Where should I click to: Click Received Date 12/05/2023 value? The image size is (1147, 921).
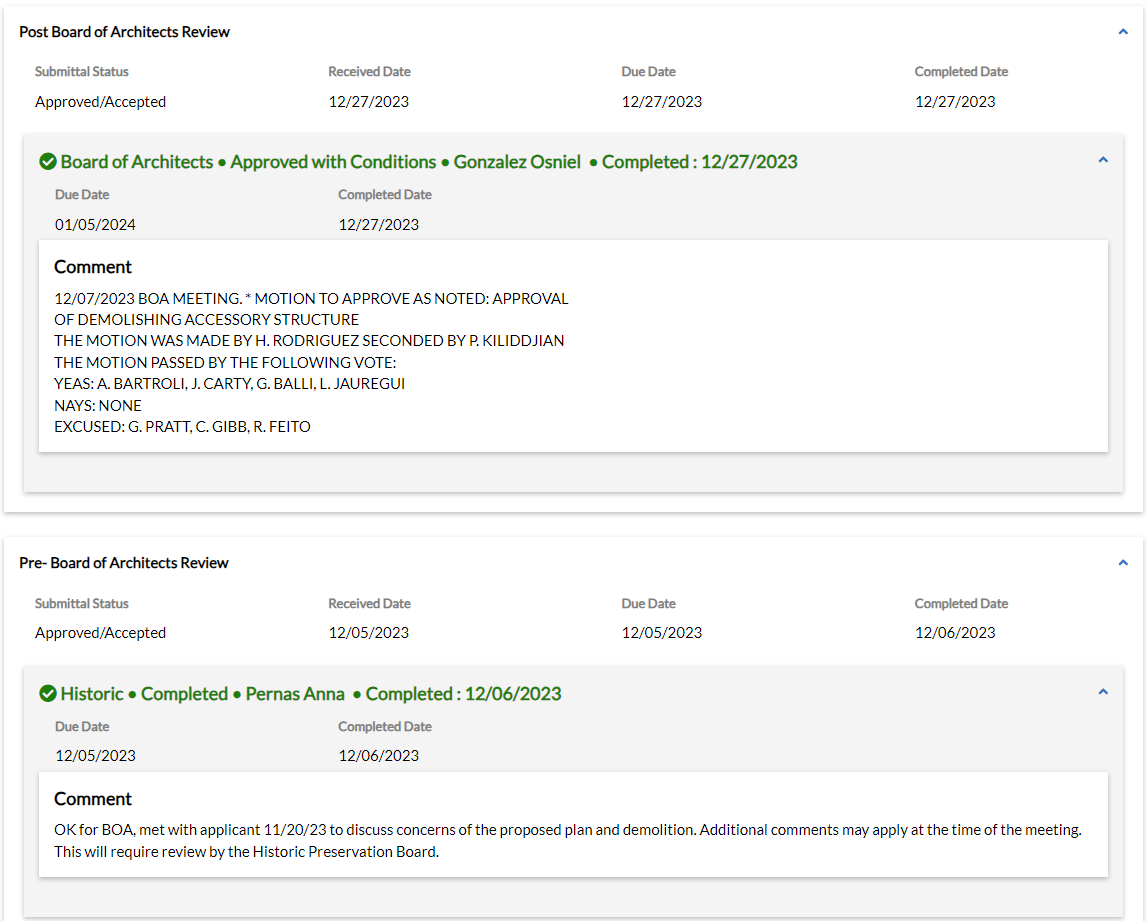368,633
